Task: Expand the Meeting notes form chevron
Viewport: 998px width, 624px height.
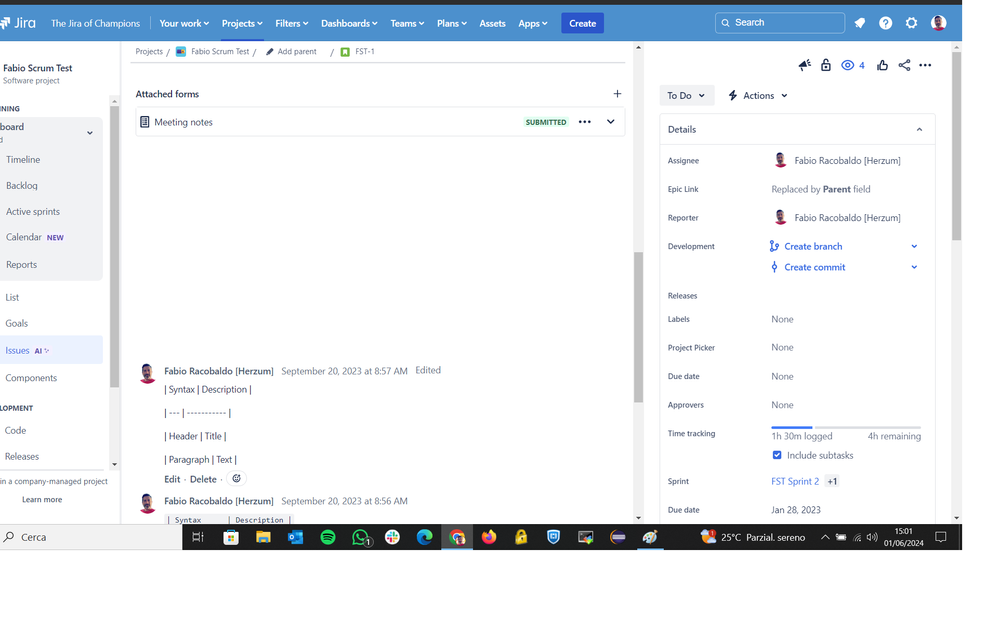Action: [610, 122]
